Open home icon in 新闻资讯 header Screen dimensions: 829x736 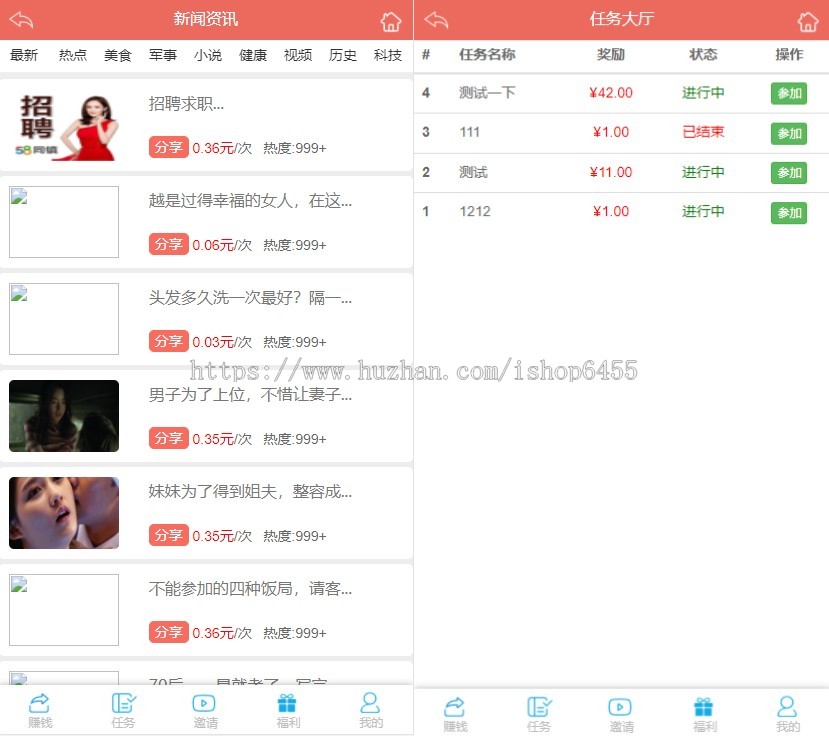tap(391, 22)
